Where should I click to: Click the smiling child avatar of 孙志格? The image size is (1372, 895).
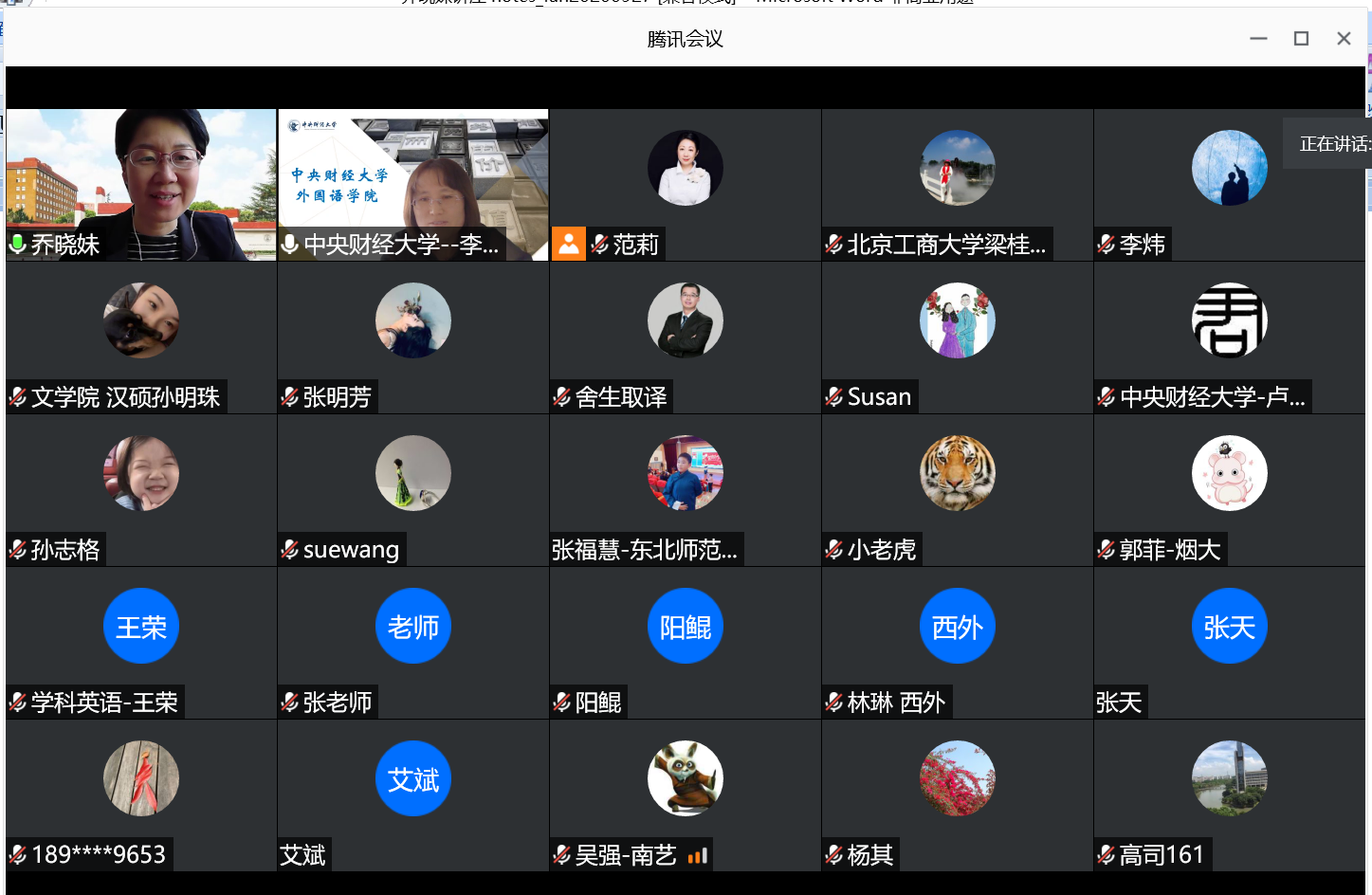(x=141, y=473)
